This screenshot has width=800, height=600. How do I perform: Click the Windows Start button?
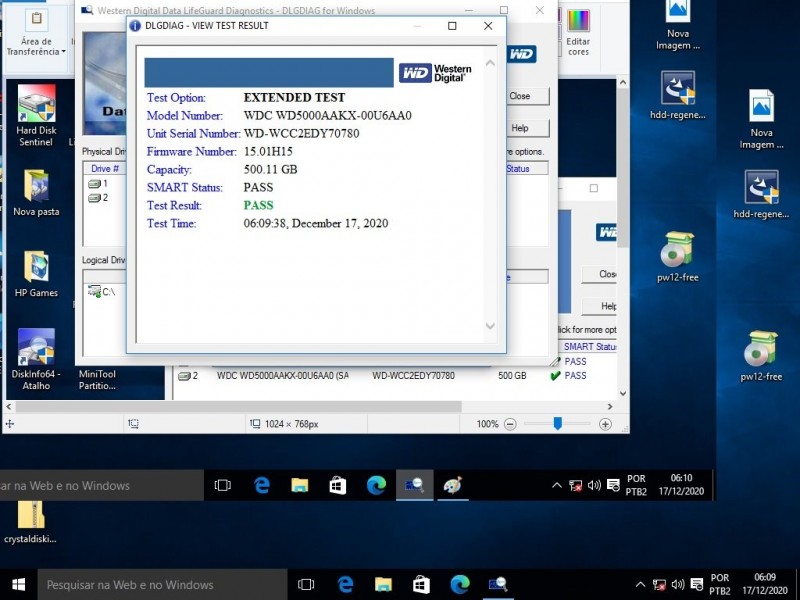pos(19,585)
